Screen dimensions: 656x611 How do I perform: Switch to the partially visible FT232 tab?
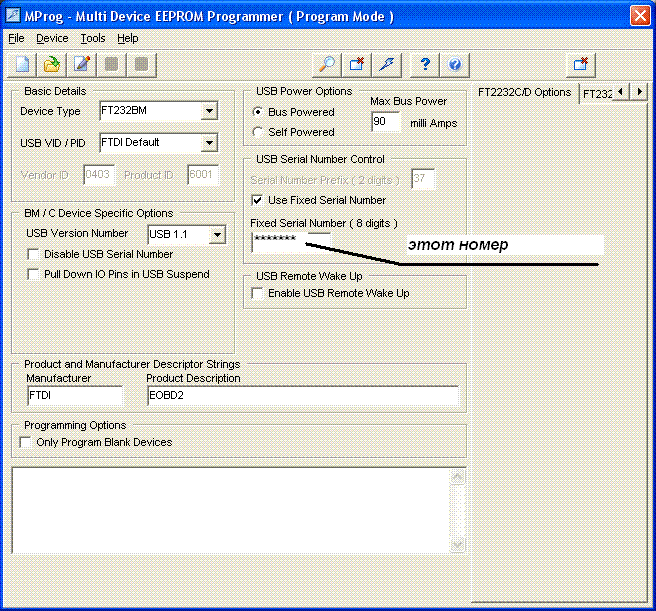click(596, 94)
